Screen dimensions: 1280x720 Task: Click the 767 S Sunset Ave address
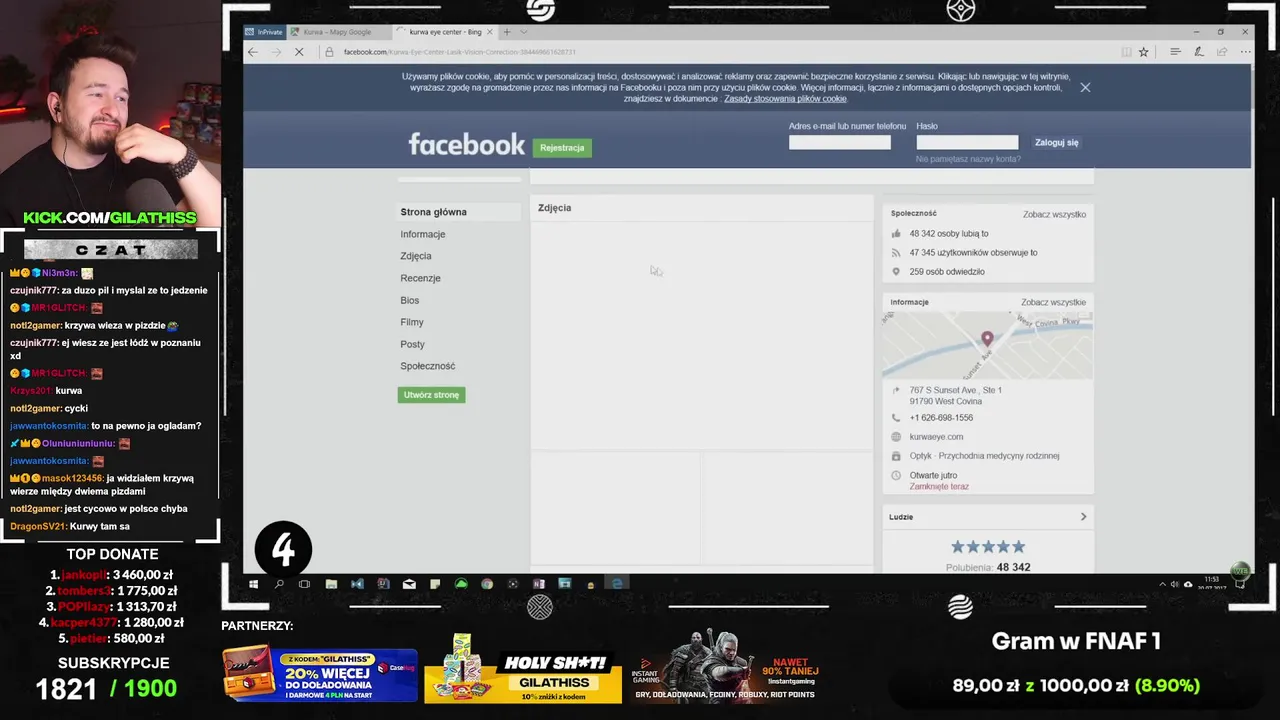click(955, 395)
